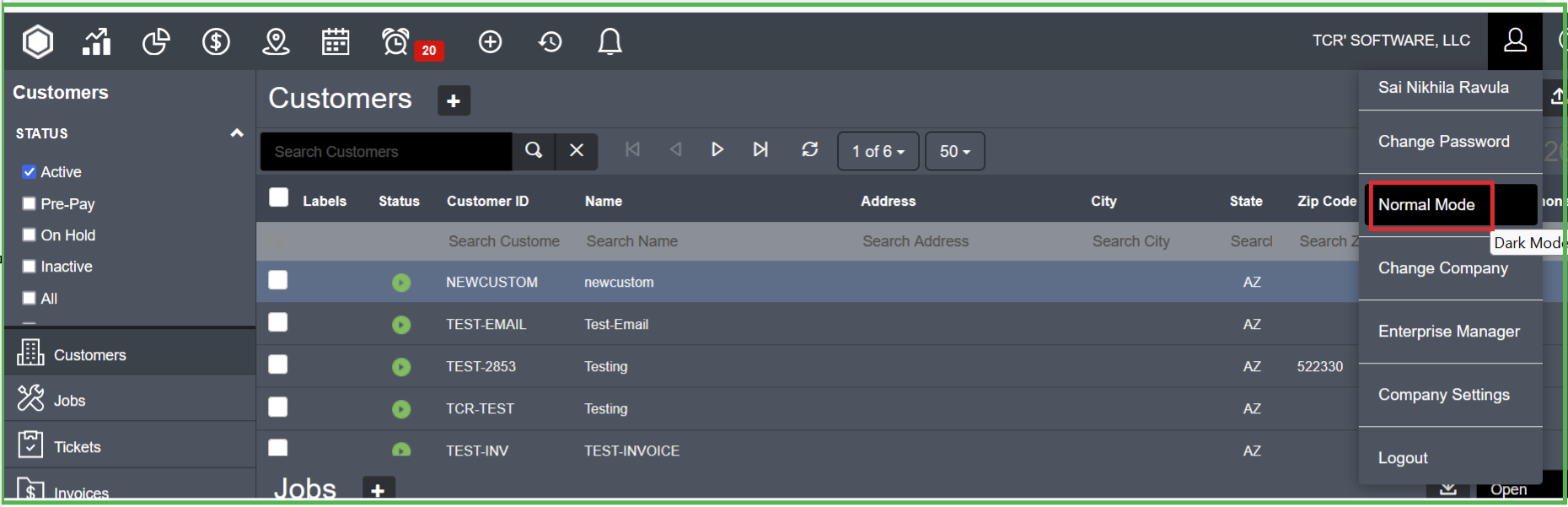Click the dollar sign billing icon

(x=216, y=41)
